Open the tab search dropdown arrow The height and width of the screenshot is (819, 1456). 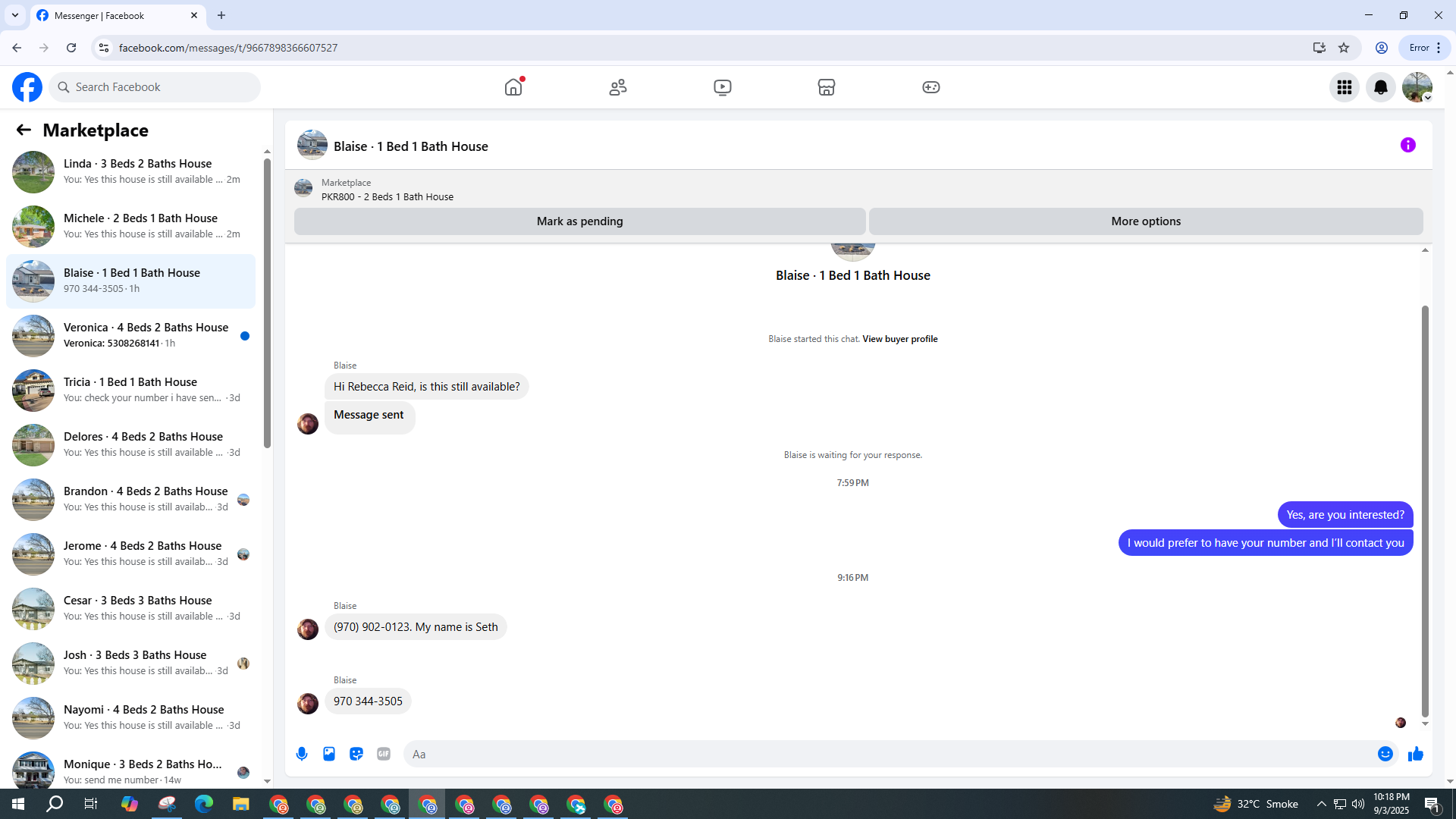[15, 15]
